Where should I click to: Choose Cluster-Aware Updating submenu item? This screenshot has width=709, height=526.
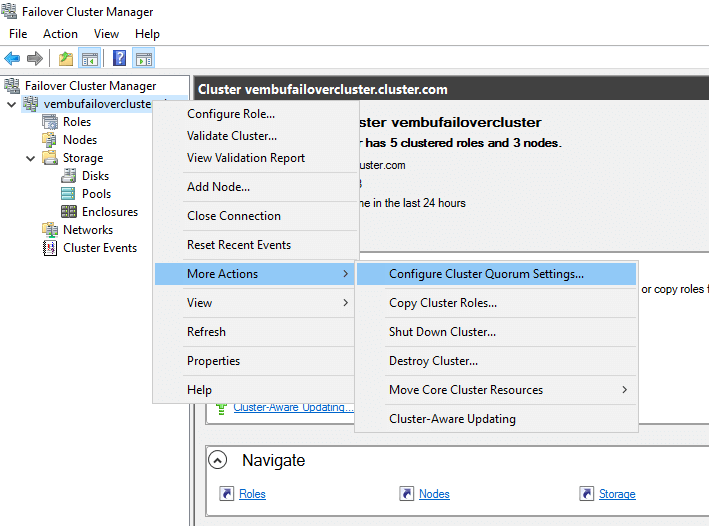[496, 418]
